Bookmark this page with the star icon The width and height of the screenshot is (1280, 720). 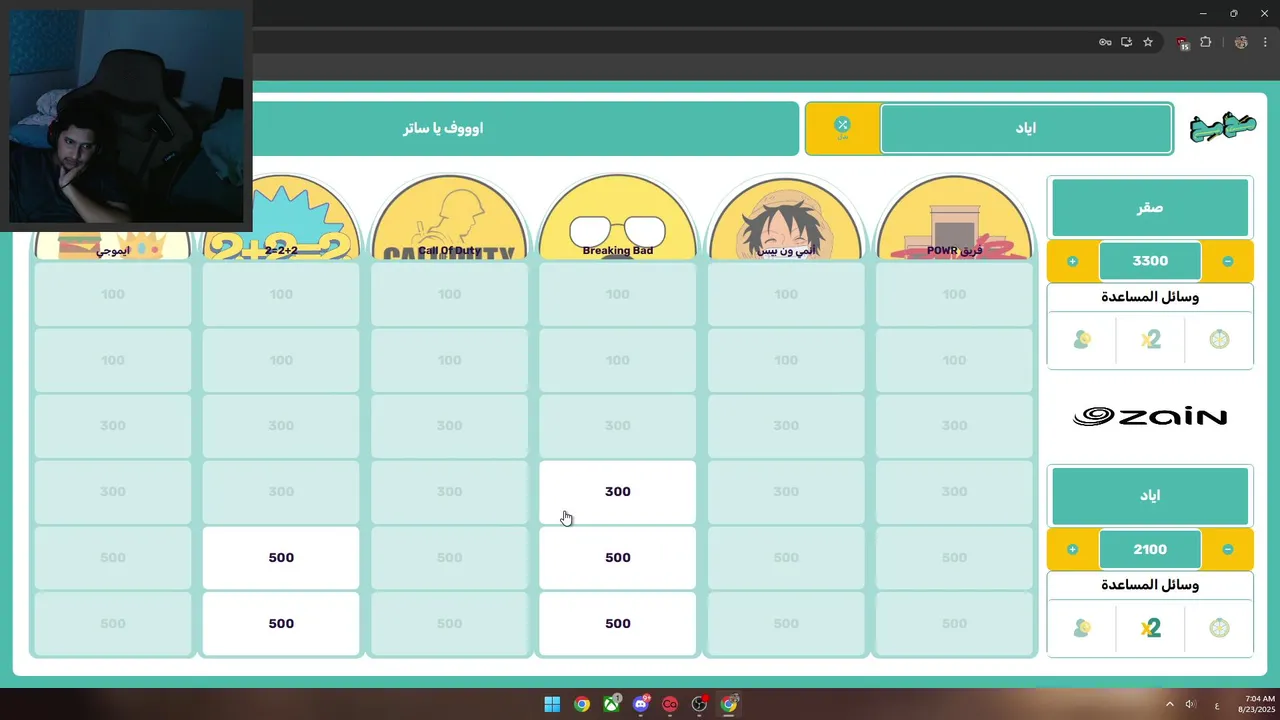click(x=1148, y=42)
